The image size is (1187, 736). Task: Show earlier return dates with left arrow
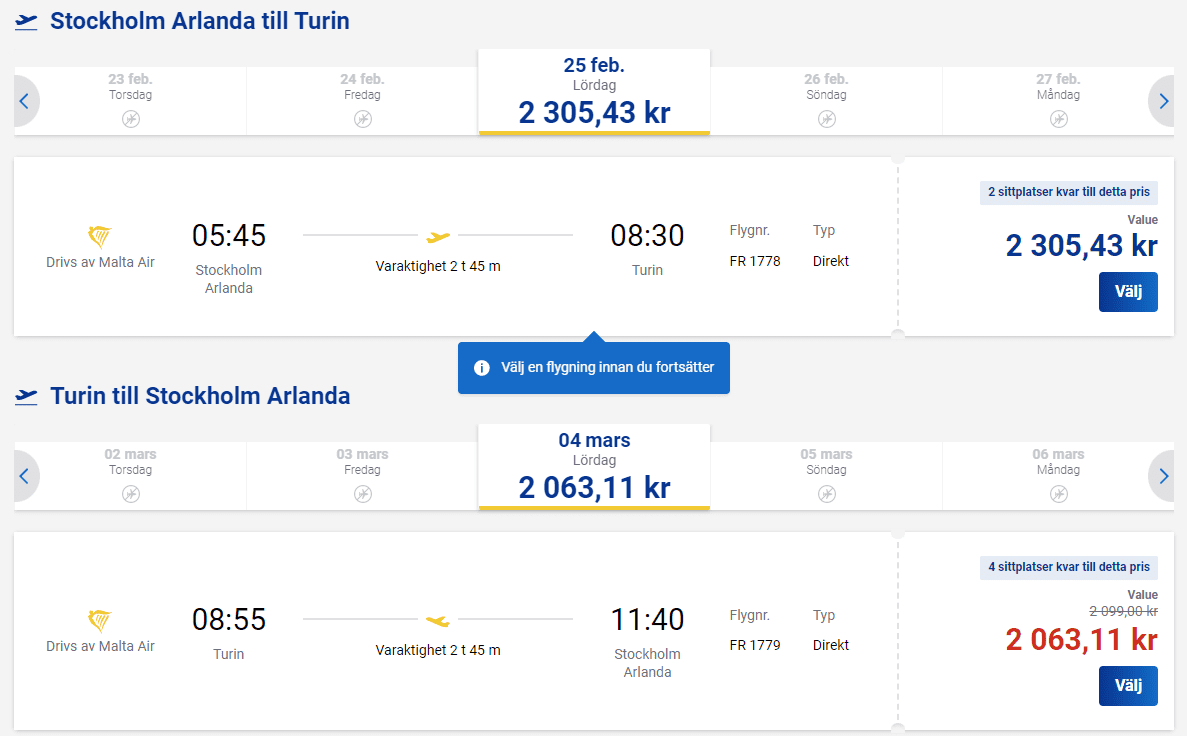pos(25,476)
